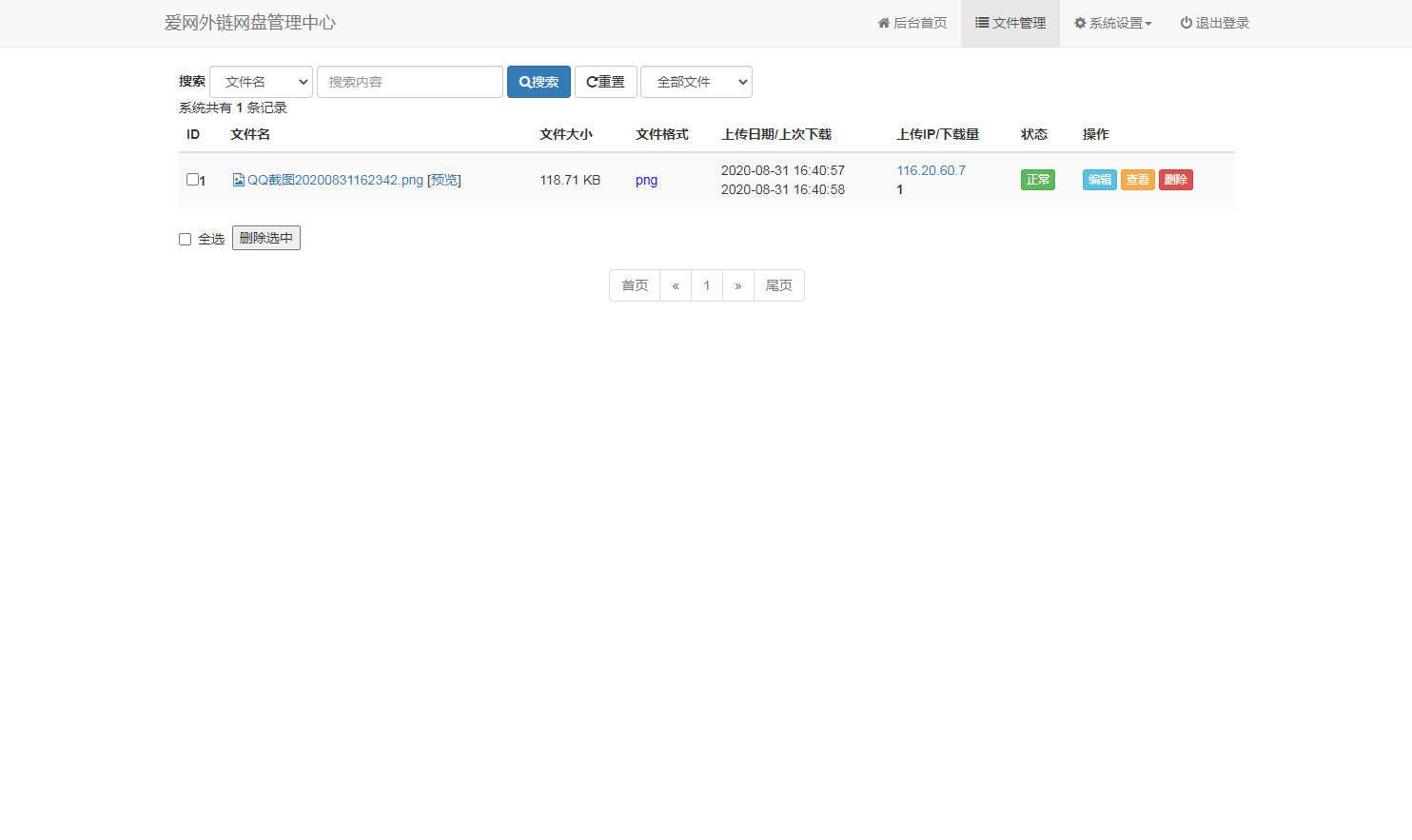Viewport: 1412px width, 840px height.
Task: Check the checkbox for file ID 1
Action: (x=190, y=179)
